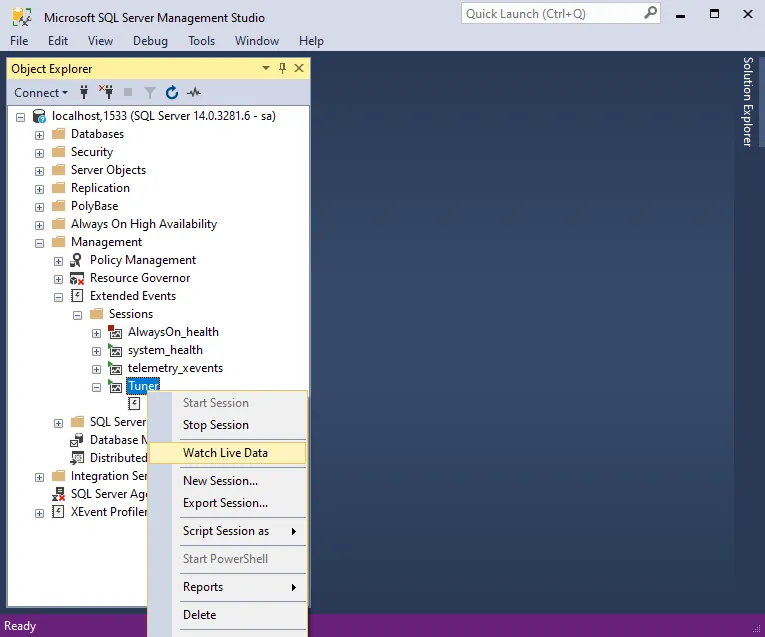
Task: Click the Sessions folder icon
Action: (97, 314)
